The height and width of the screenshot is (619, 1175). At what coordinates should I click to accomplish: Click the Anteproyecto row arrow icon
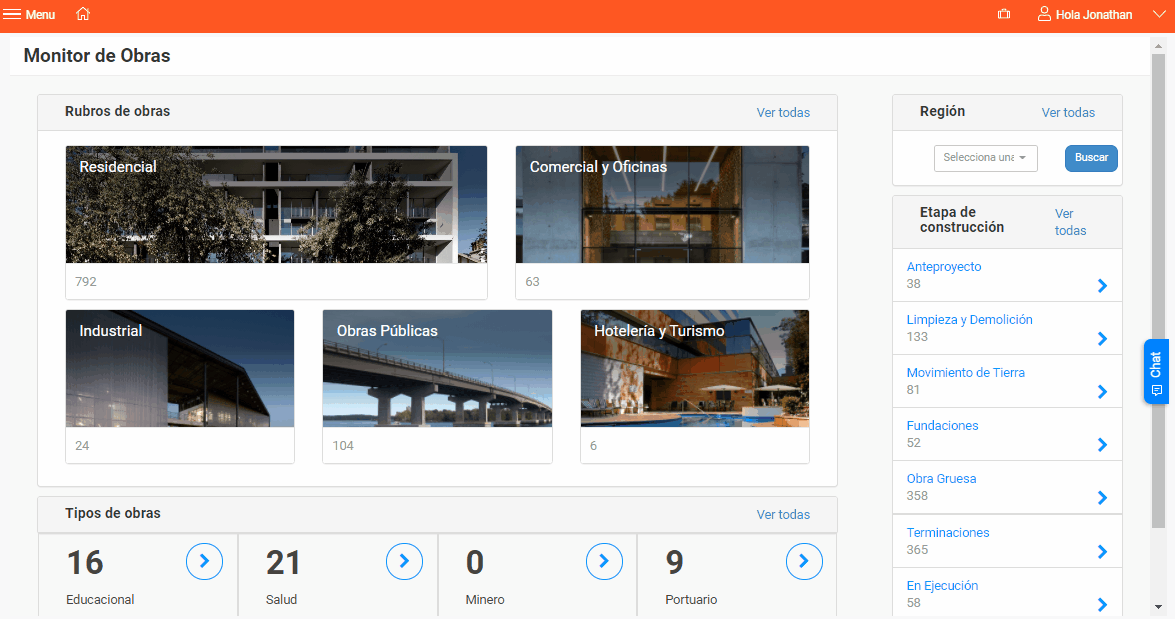click(x=1102, y=286)
